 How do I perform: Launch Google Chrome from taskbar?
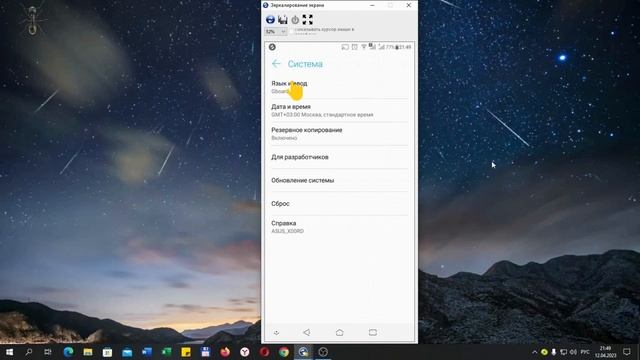pos(284,352)
